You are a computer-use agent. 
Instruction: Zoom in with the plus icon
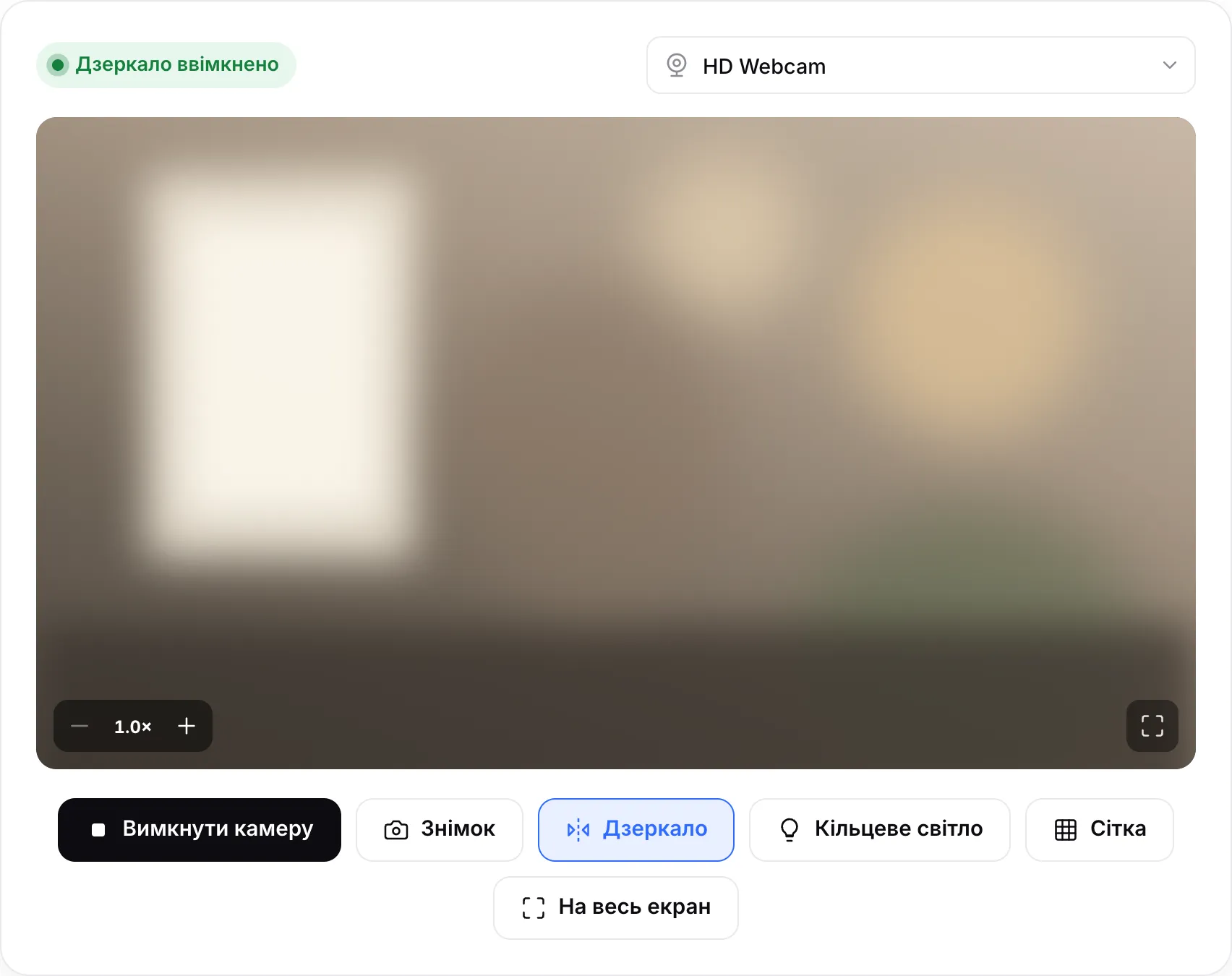(187, 726)
